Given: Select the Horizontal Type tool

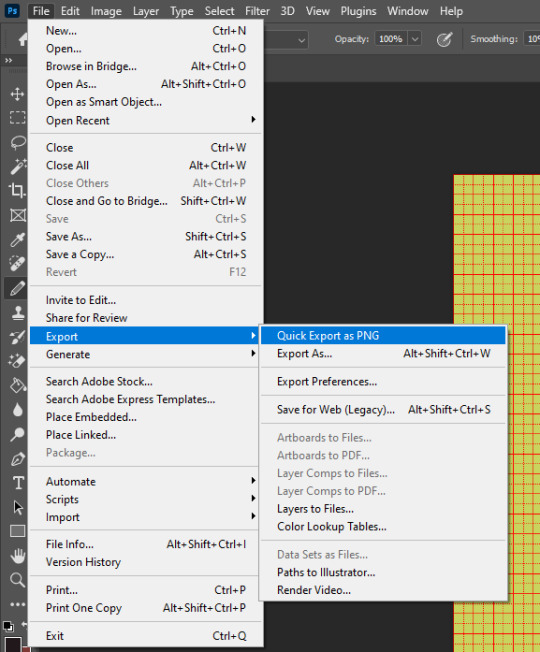Looking at the screenshot, I should [x=18, y=483].
